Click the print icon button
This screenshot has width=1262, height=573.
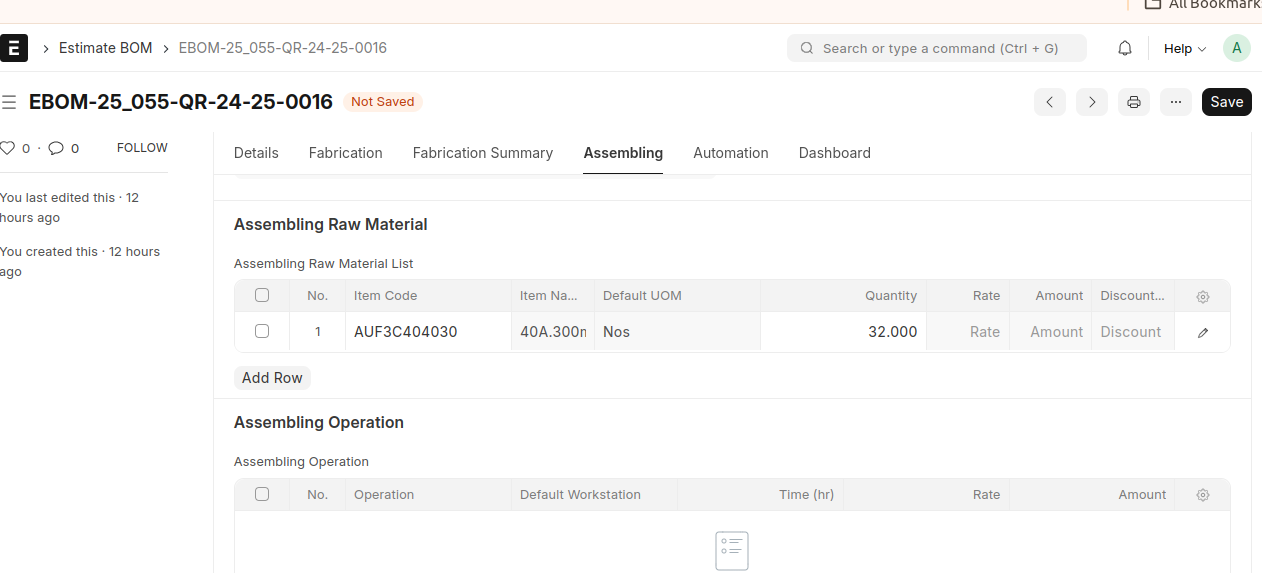1134,102
